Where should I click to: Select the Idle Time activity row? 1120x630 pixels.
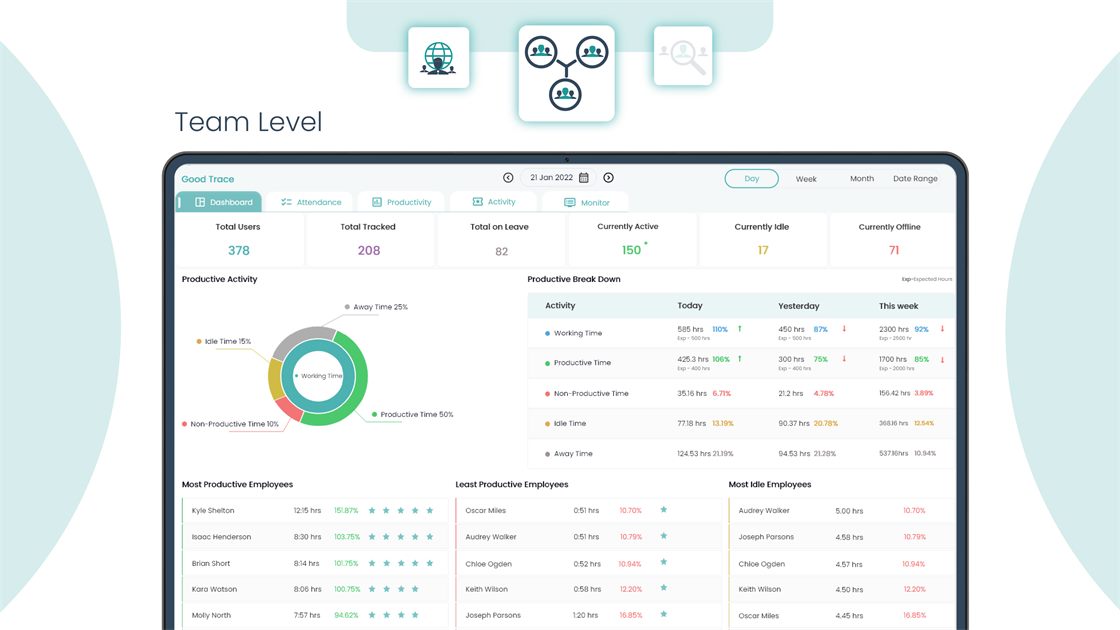pyautogui.click(x=741, y=424)
